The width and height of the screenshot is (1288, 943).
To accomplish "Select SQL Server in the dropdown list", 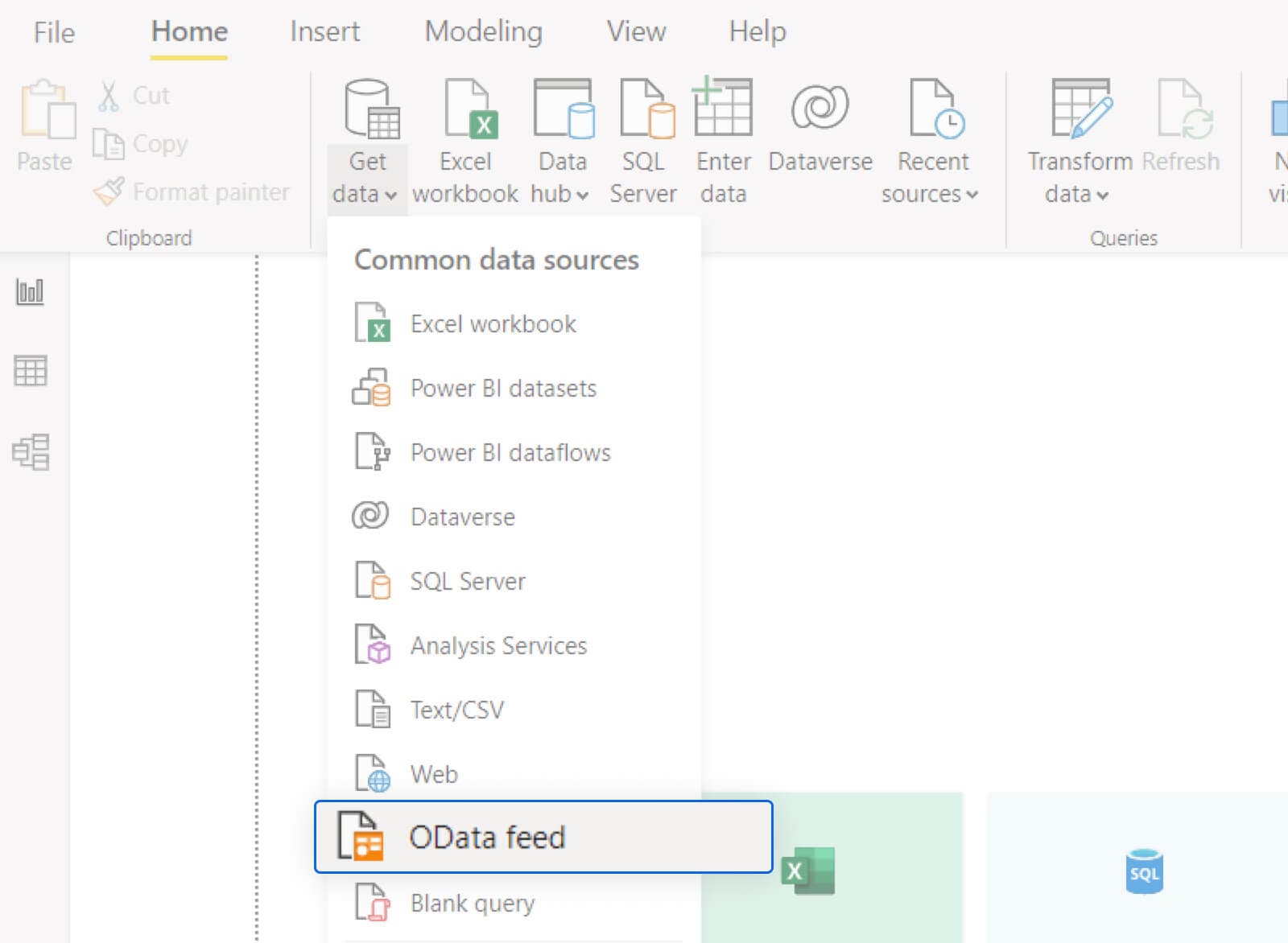I will pos(514,581).
